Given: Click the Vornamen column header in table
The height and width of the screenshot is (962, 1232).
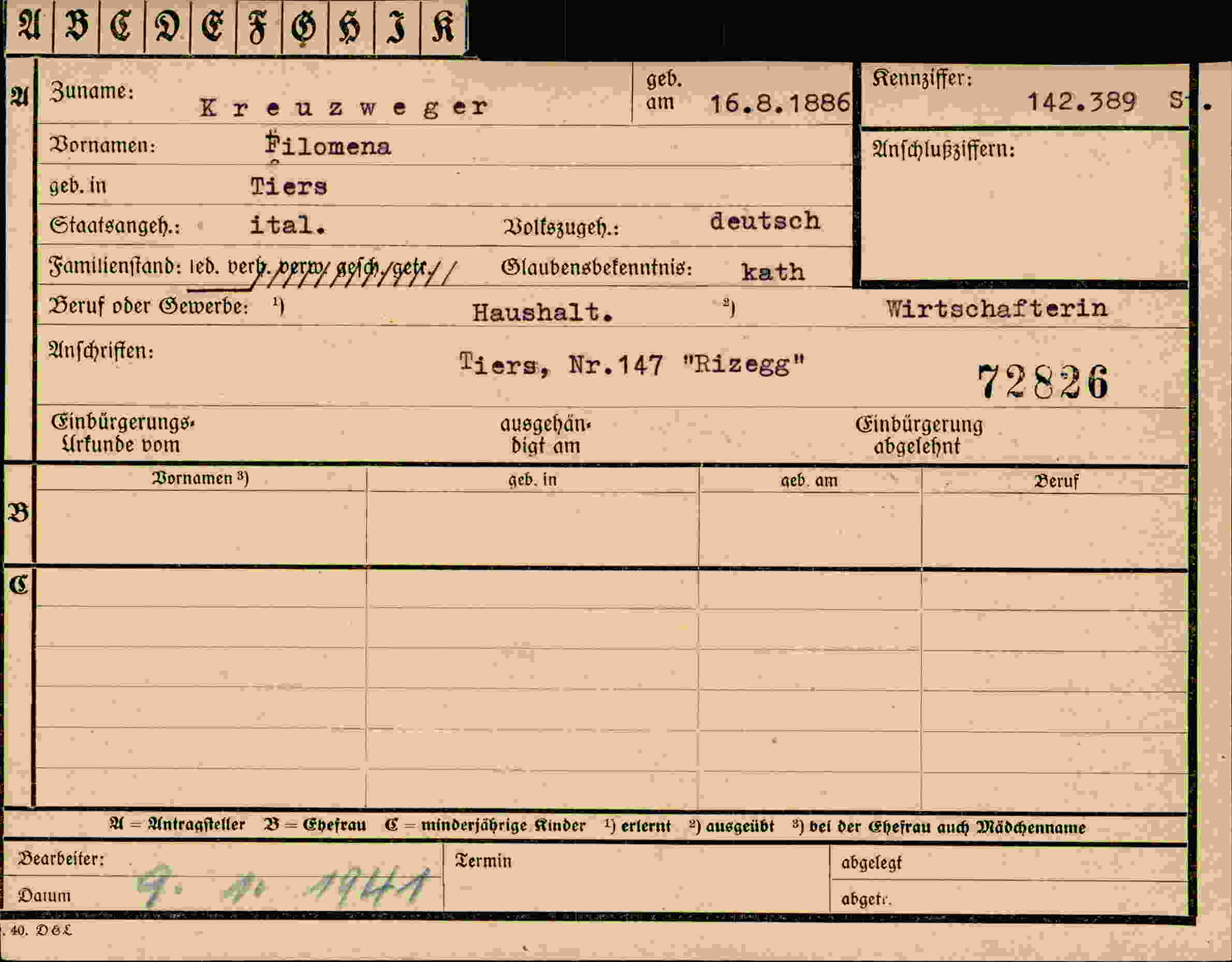Looking at the screenshot, I should (x=200, y=478).
